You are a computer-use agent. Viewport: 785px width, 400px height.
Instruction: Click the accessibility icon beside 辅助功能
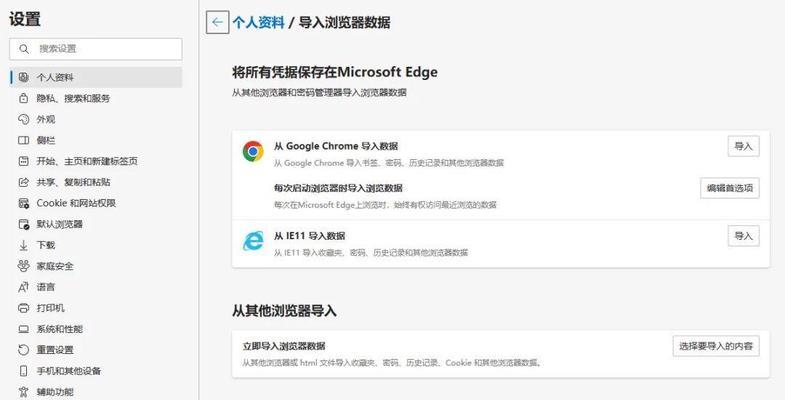pos(24,391)
